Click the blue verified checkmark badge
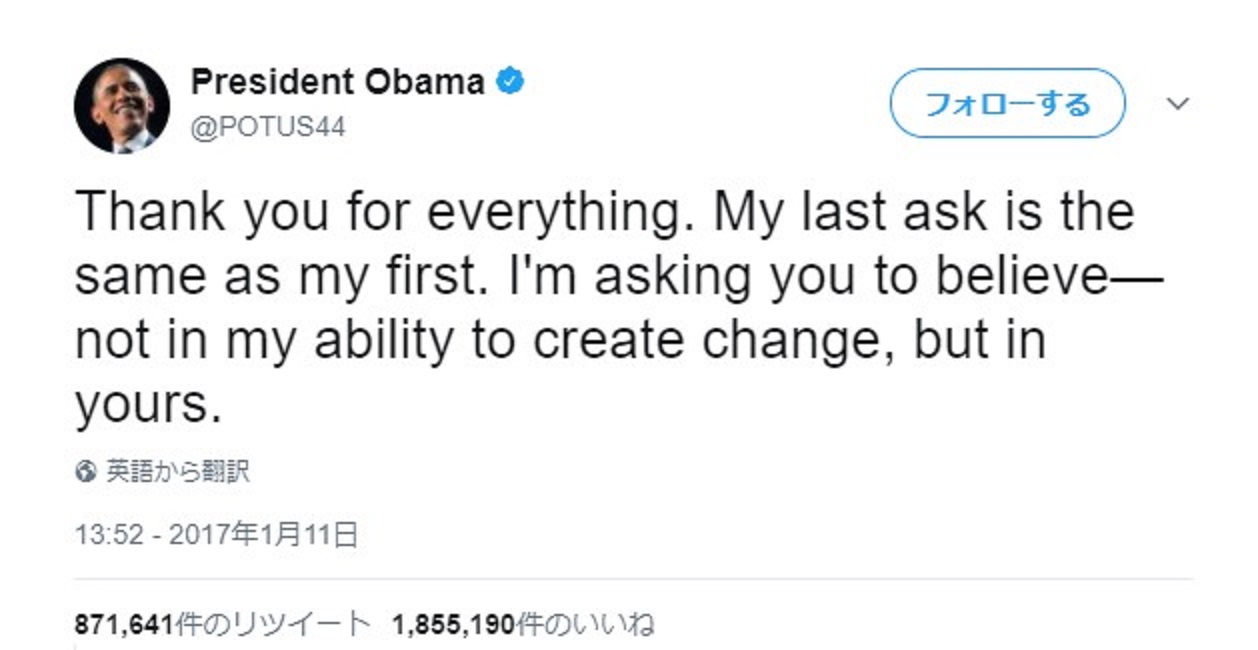The width and height of the screenshot is (1258, 650). point(511,82)
